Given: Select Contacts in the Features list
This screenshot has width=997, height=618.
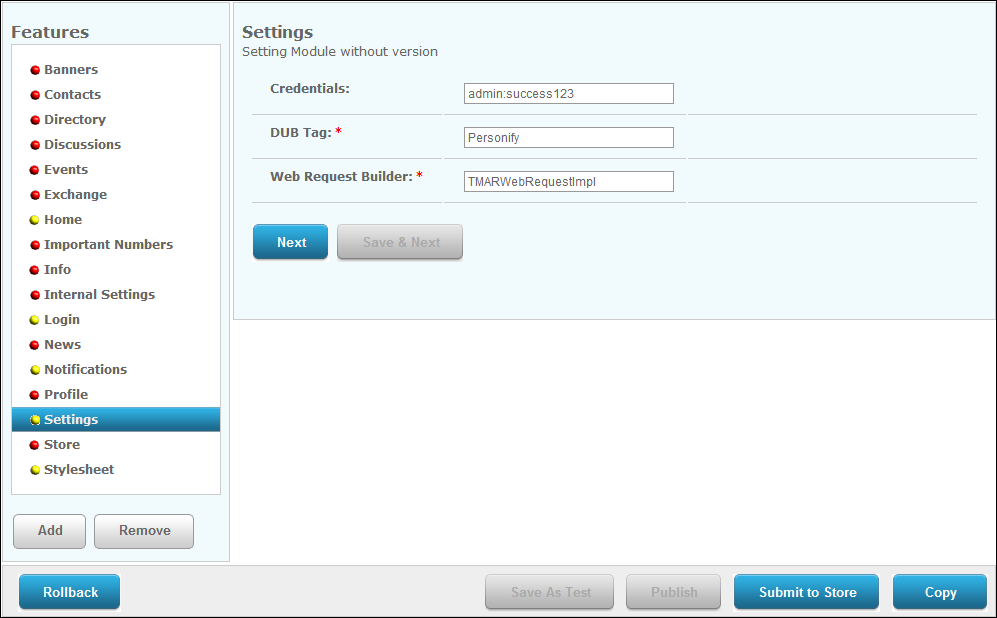Looking at the screenshot, I should (72, 94).
